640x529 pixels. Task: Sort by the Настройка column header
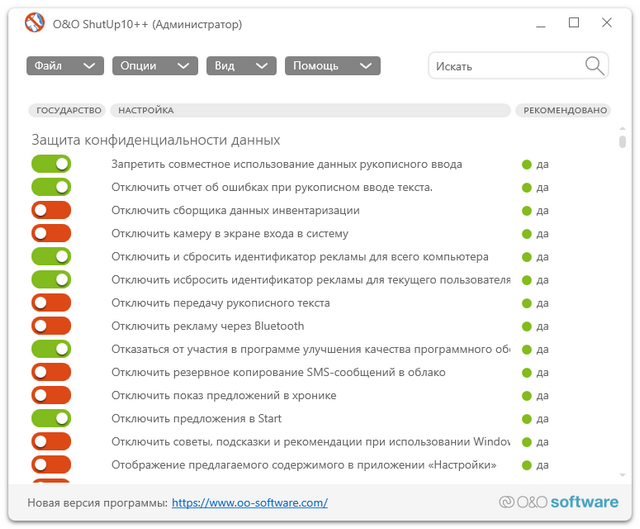tap(146, 110)
